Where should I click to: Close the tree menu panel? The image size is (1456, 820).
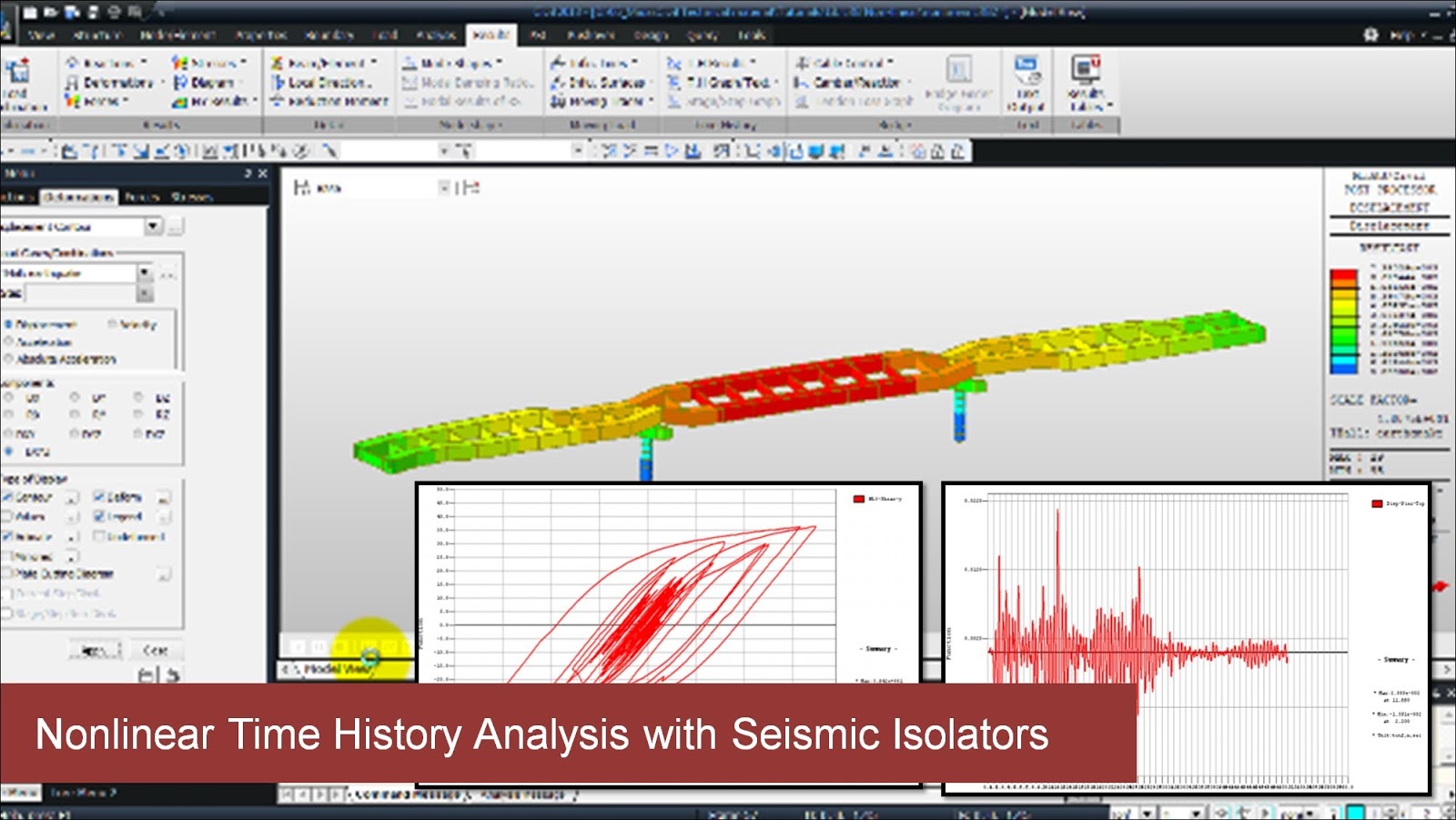pos(263,173)
